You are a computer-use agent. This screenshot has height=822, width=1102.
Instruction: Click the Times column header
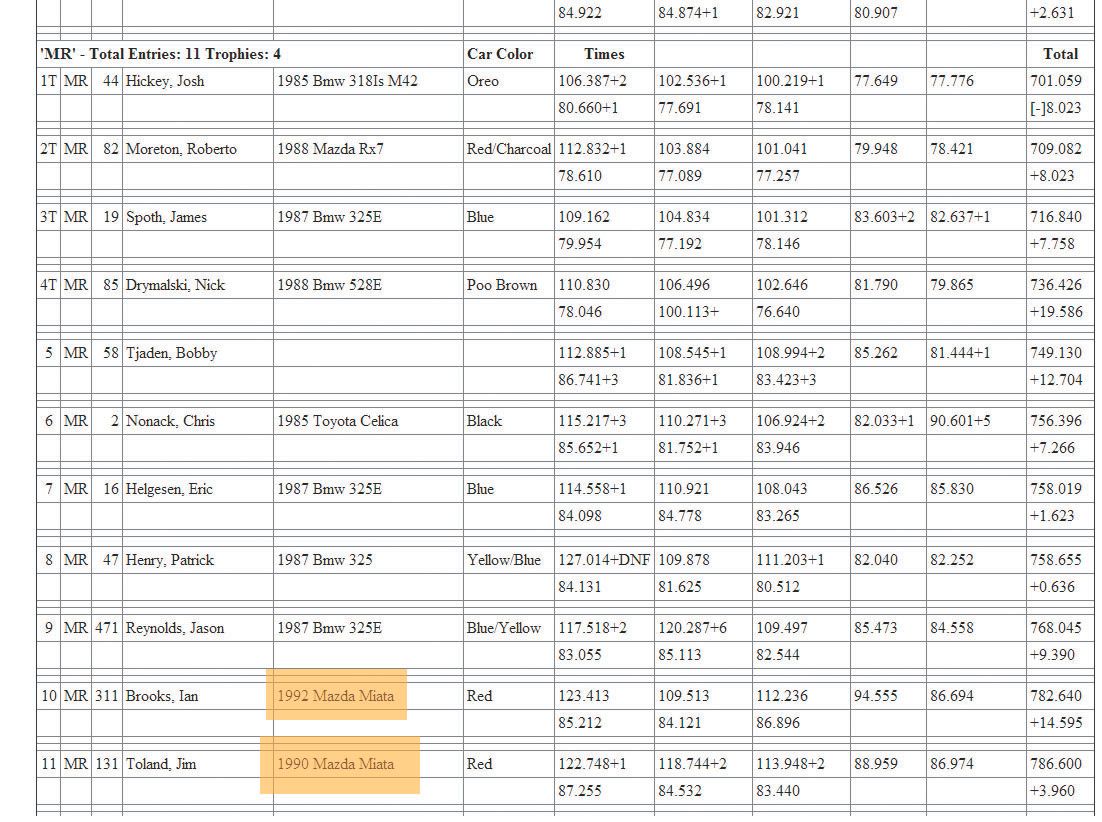click(604, 54)
